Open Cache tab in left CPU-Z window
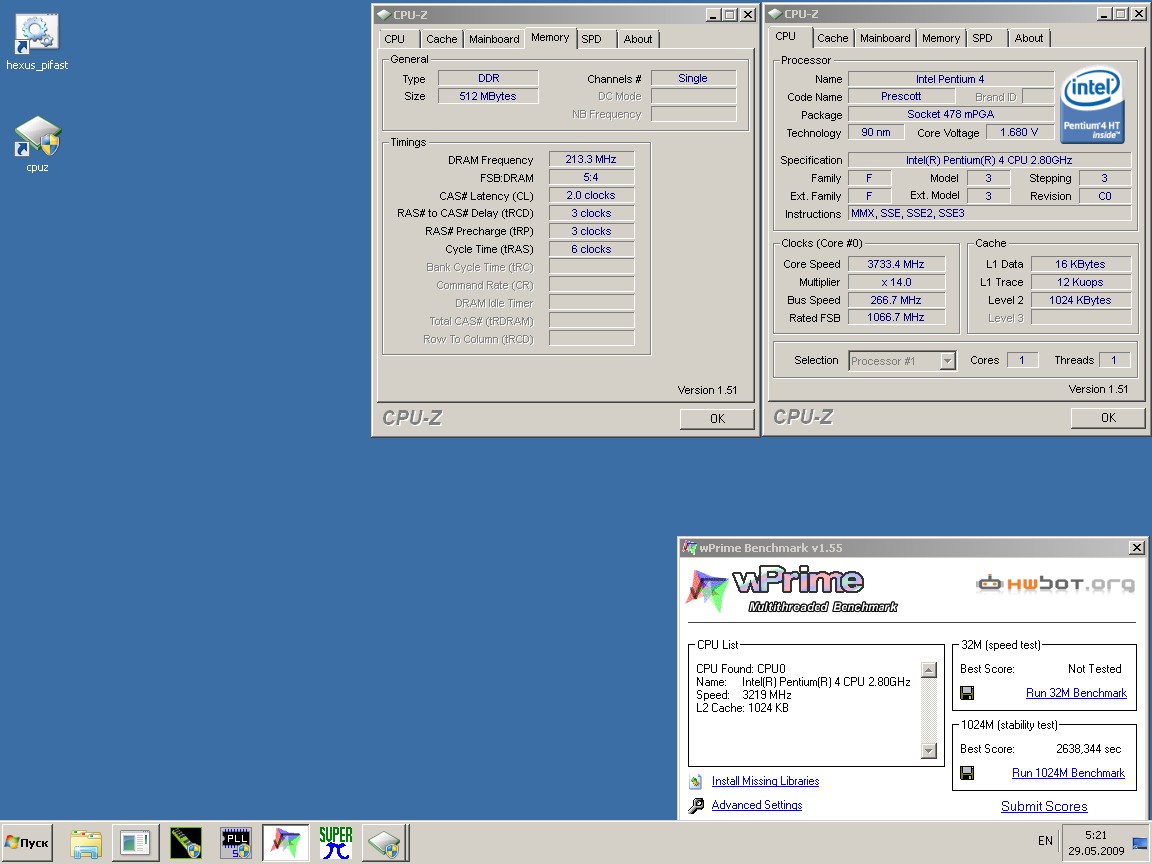This screenshot has height=864, width=1152. tap(442, 39)
